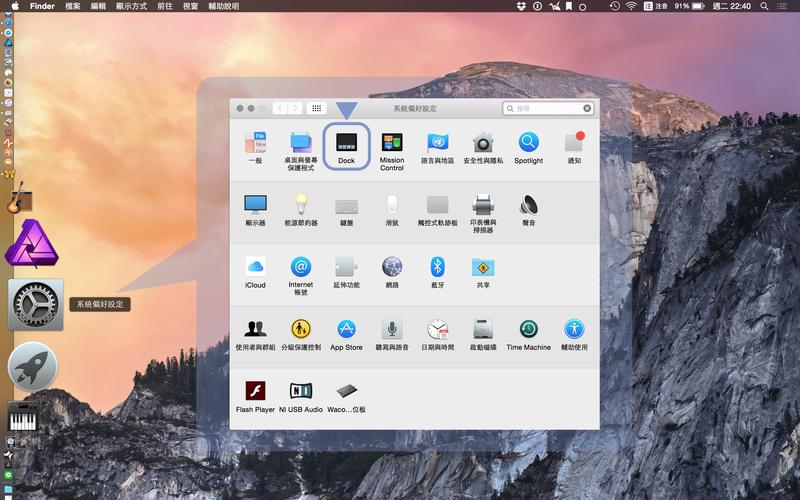The image size is (800, 500).
Task: Open 日期與時間 preferences
Action: [437, 334]
